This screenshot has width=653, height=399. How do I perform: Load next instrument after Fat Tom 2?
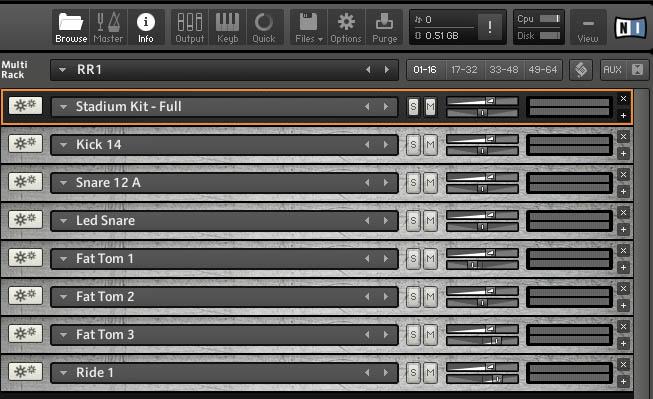coord(386,297)
